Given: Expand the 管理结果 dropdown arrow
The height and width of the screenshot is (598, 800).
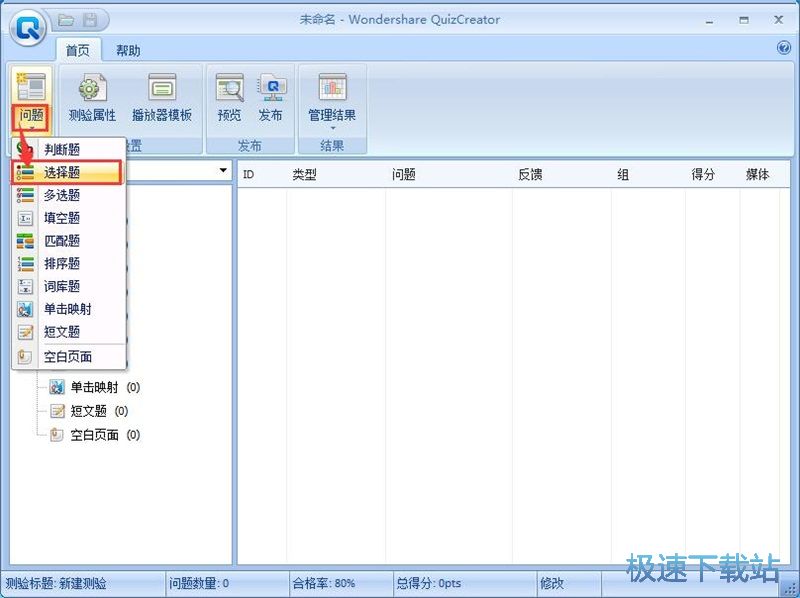Looking at the screenshot, I should point(333,128).
